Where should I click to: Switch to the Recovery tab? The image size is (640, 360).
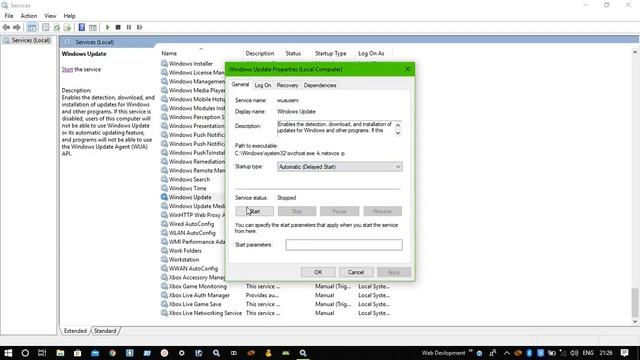click(287, 85)
